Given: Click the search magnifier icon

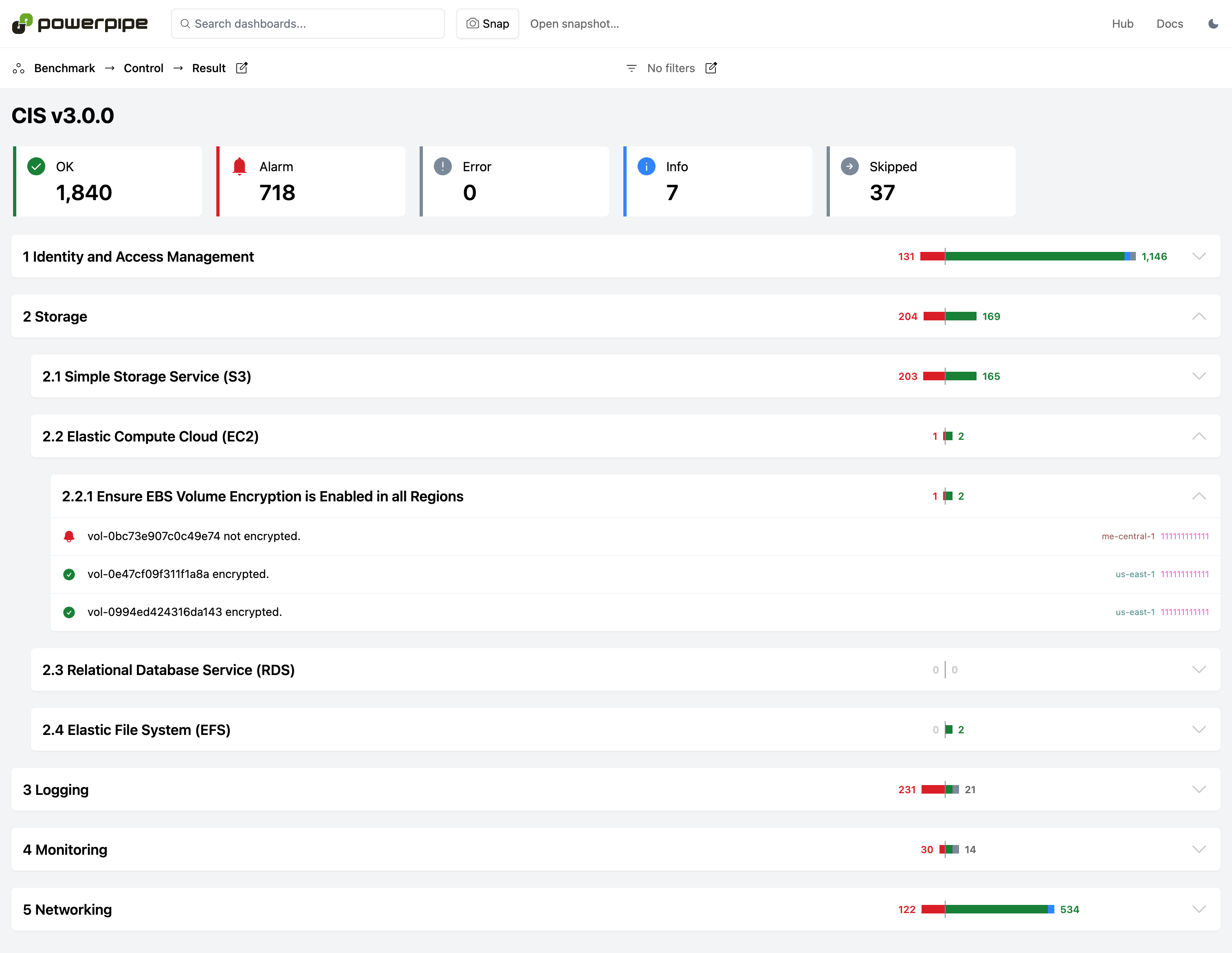Looking at the screenshot, I should [185, 24].
